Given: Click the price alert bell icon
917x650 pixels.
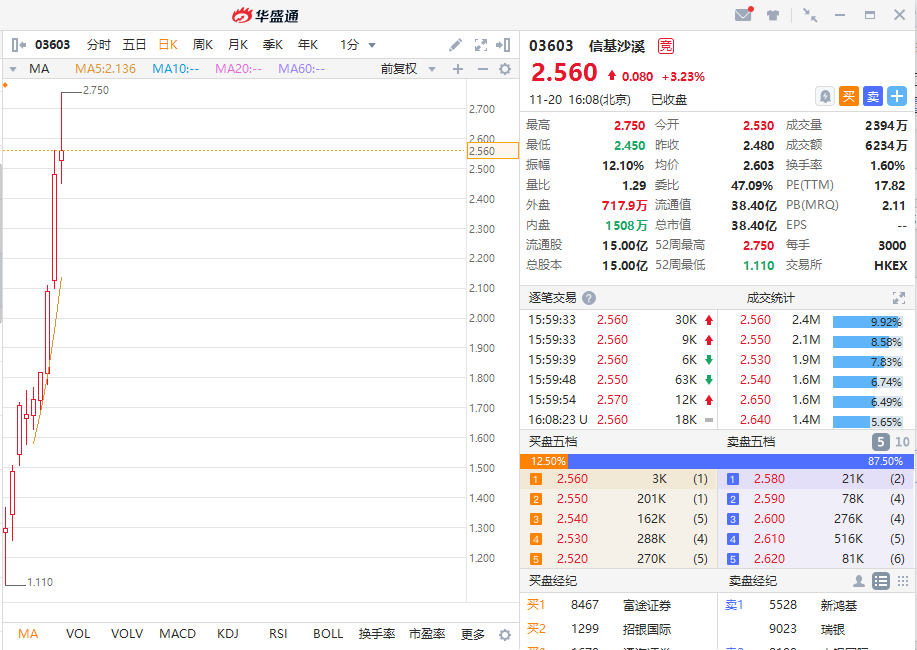Looking at the screenshot, I should 825,96.
